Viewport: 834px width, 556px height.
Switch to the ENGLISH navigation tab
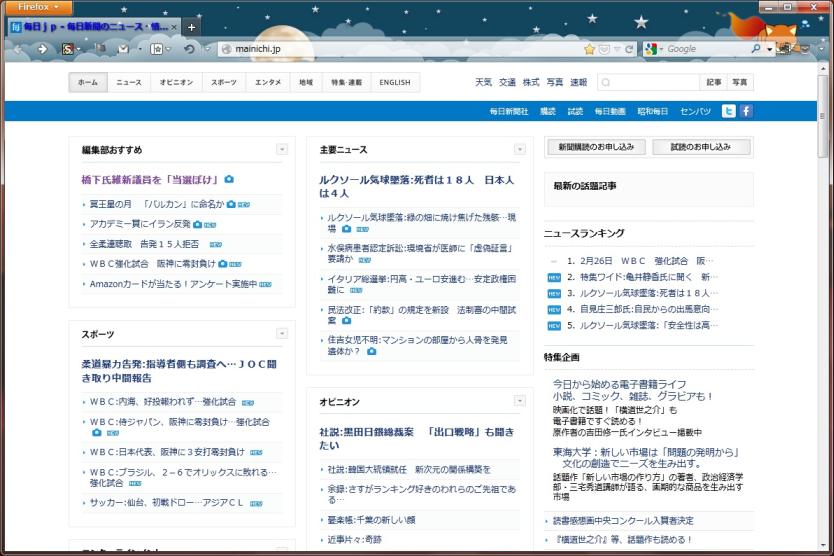395,82
